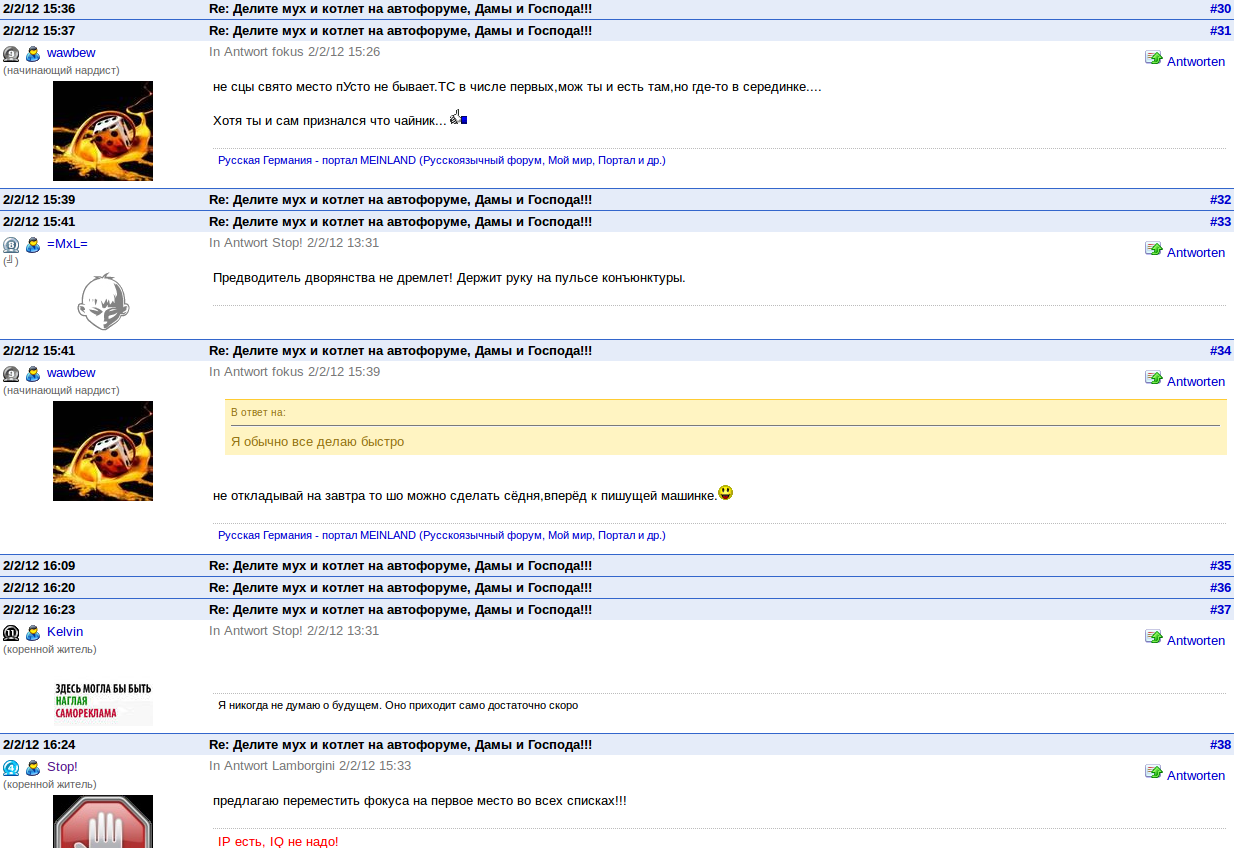Screen dimensions: 1260x848
Task: Open the #36 post permalink
Action: coord(1219,588)
